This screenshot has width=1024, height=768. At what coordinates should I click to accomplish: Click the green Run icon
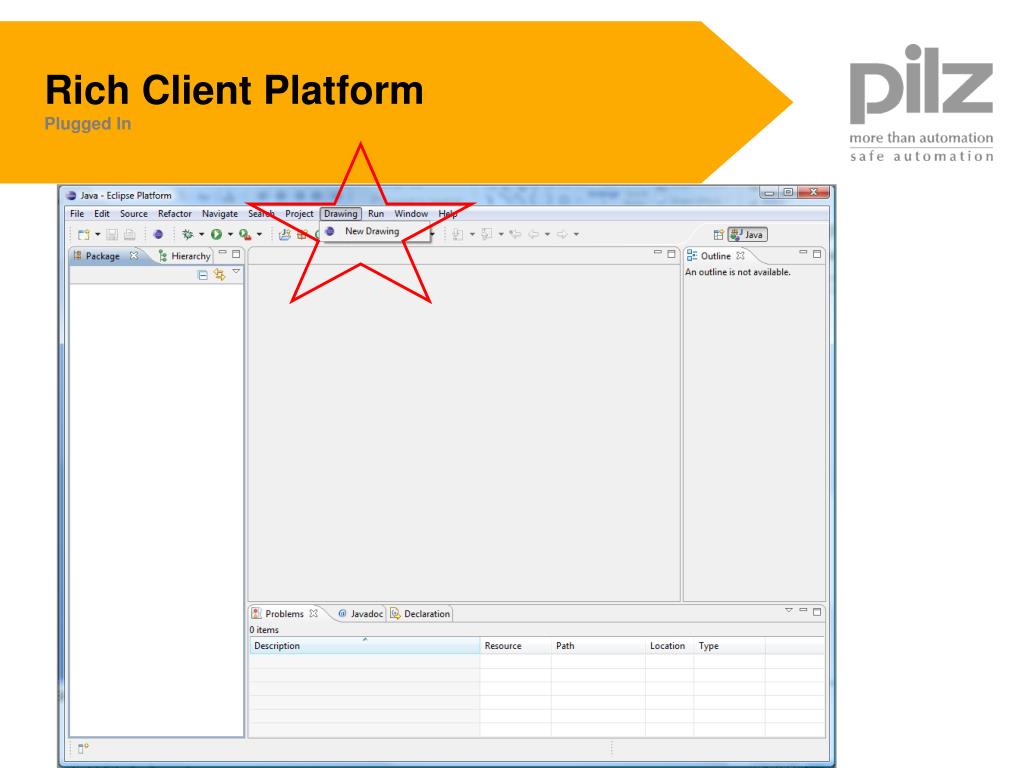[216, 234]
